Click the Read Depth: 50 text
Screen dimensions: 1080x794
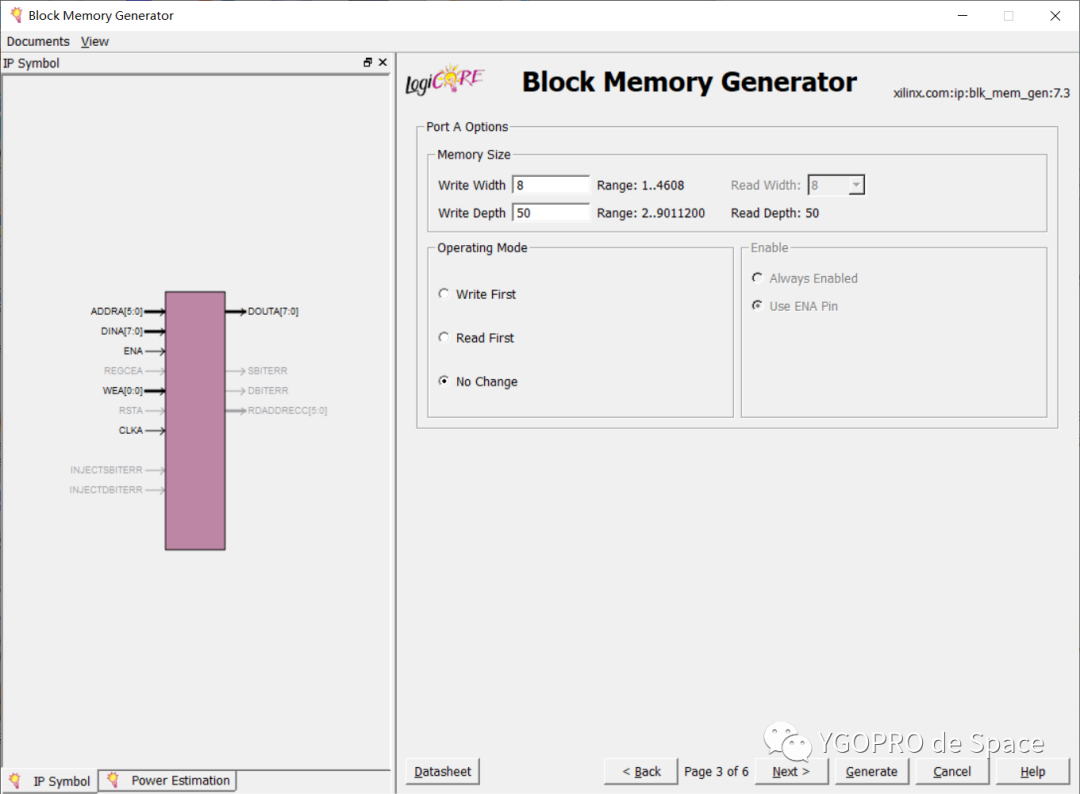coord(775,213)
